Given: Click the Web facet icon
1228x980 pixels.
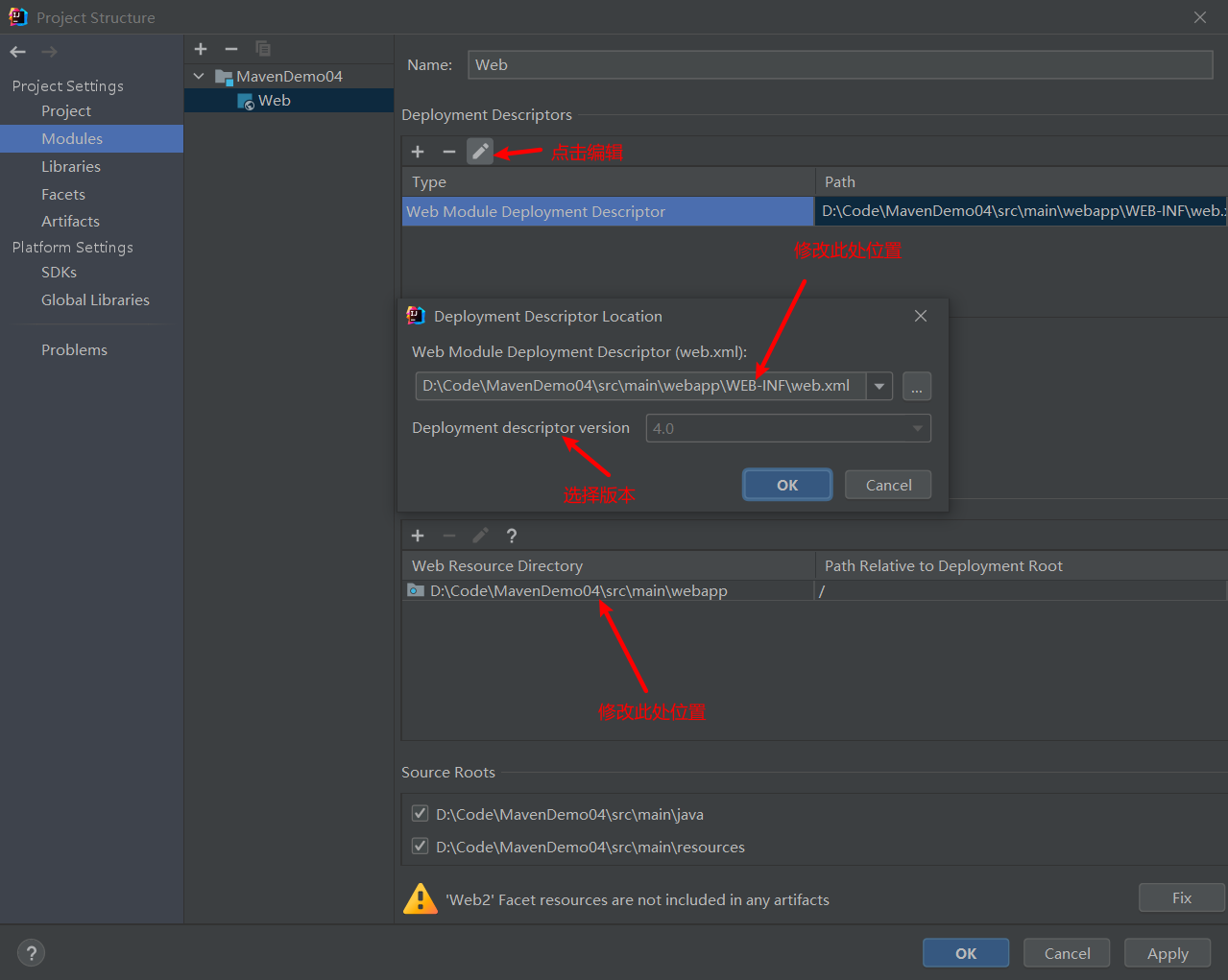Looking at the screenshot, I should pyautogui.click(x=246, y=101).
